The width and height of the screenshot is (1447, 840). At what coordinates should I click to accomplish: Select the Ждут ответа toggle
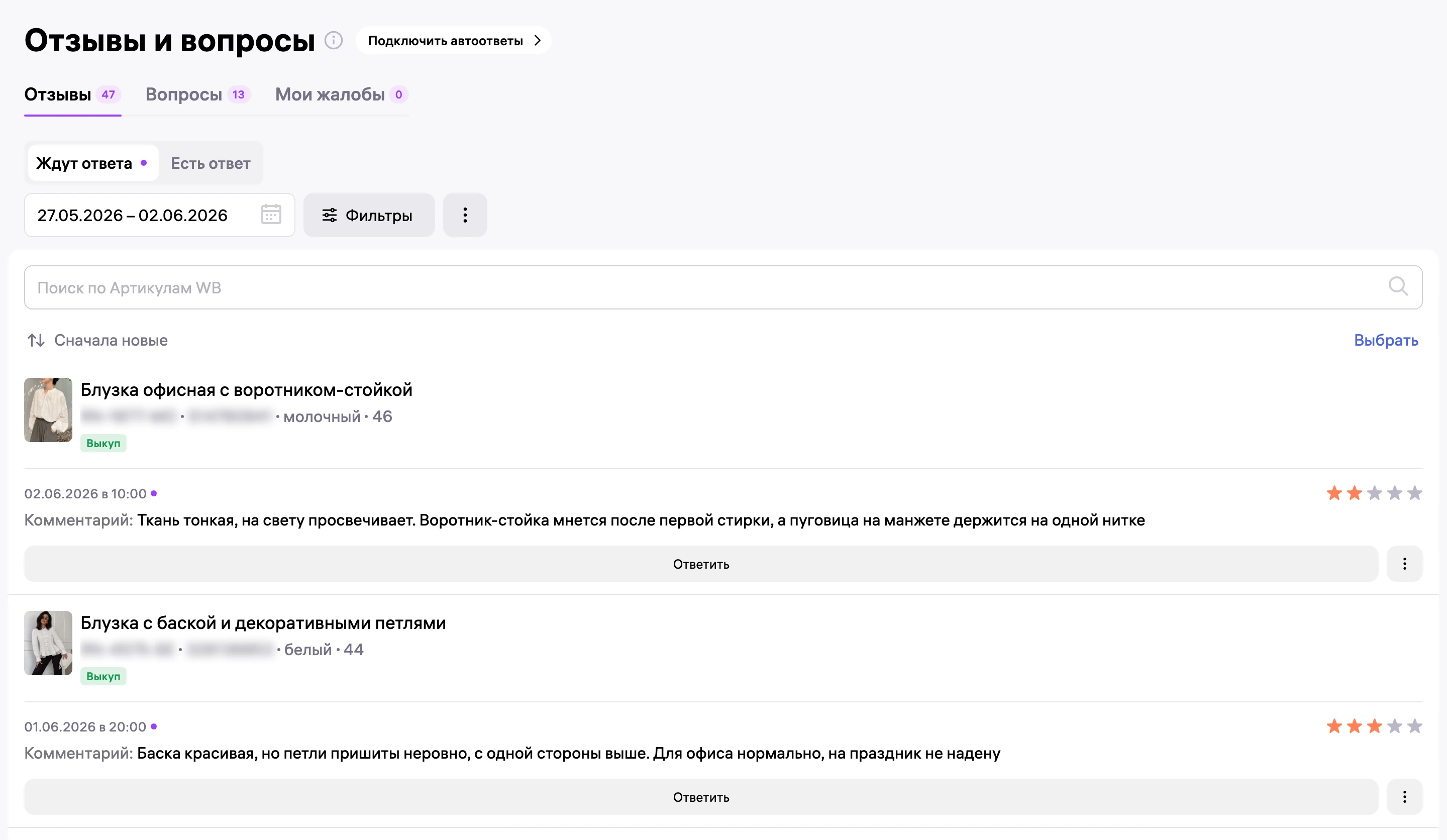pyautogui.click(x=93, y=163)
